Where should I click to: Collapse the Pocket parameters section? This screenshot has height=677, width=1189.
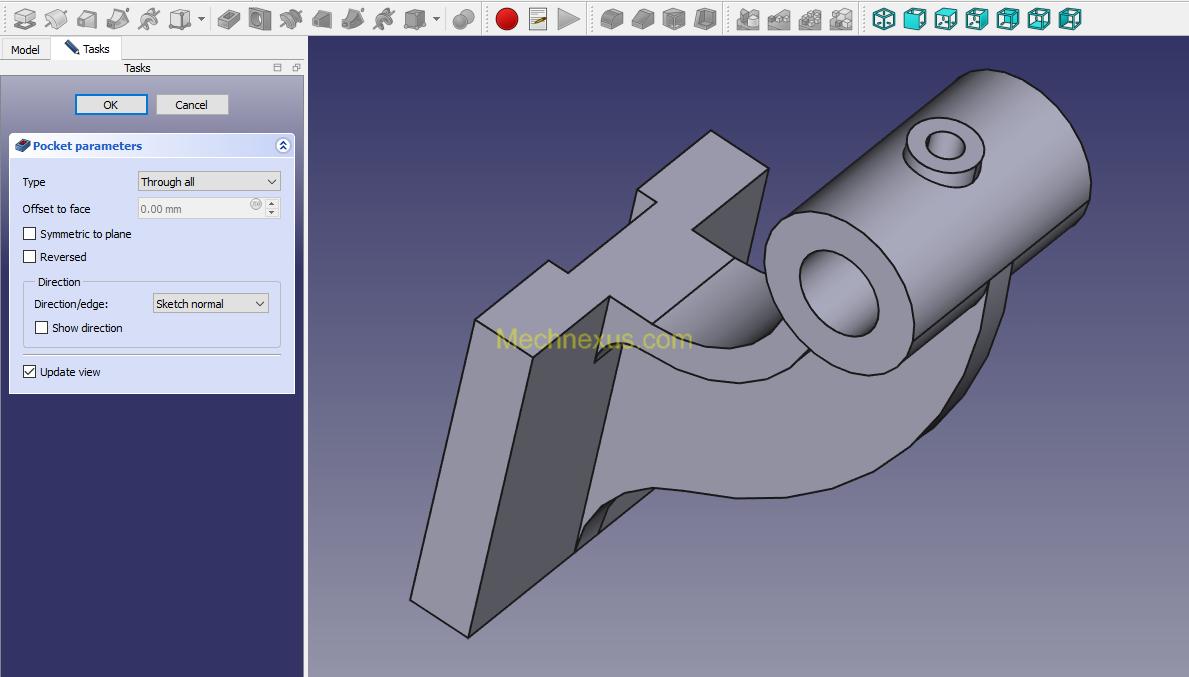[x=283, y=146]
